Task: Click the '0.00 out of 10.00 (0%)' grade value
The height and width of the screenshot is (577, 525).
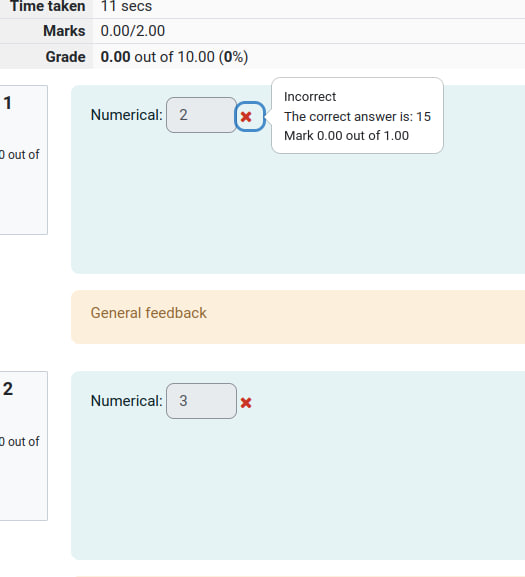Action: (174, 57)
